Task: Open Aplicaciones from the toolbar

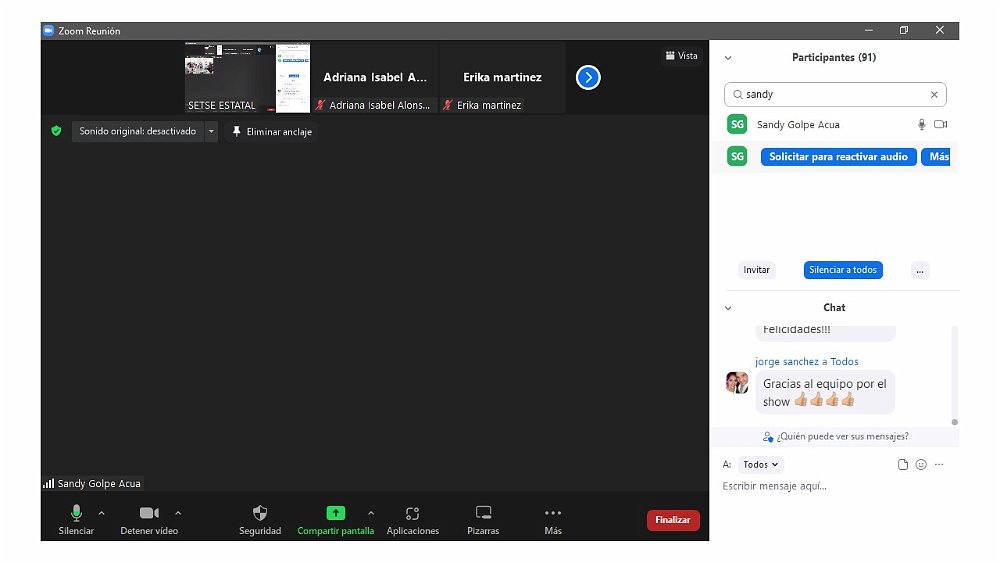Action: pos(412,513)
